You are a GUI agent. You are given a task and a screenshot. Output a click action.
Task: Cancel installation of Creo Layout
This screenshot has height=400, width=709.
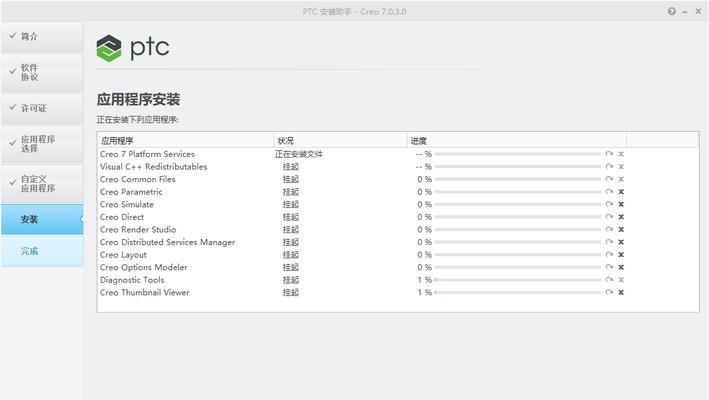click(621, 255)
